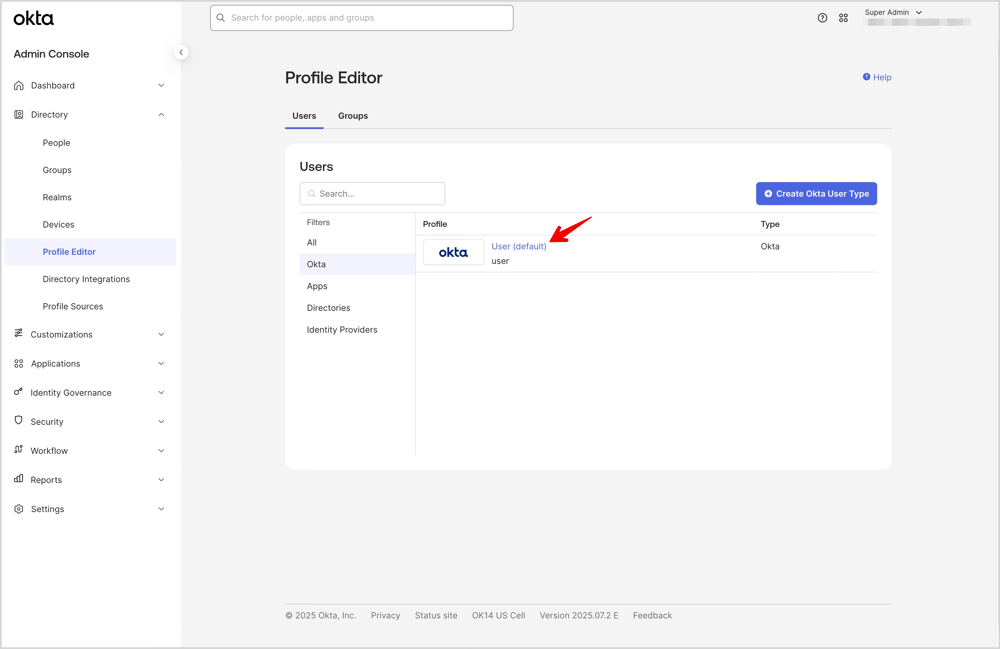Click the Profile column header

[x=435, y=224]
